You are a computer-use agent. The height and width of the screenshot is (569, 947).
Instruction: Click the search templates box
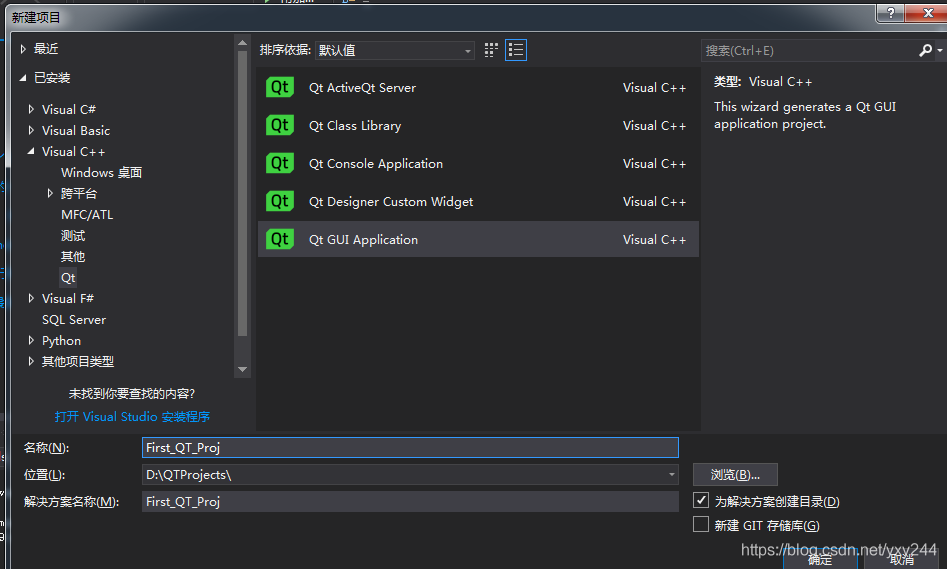(809, 51)
